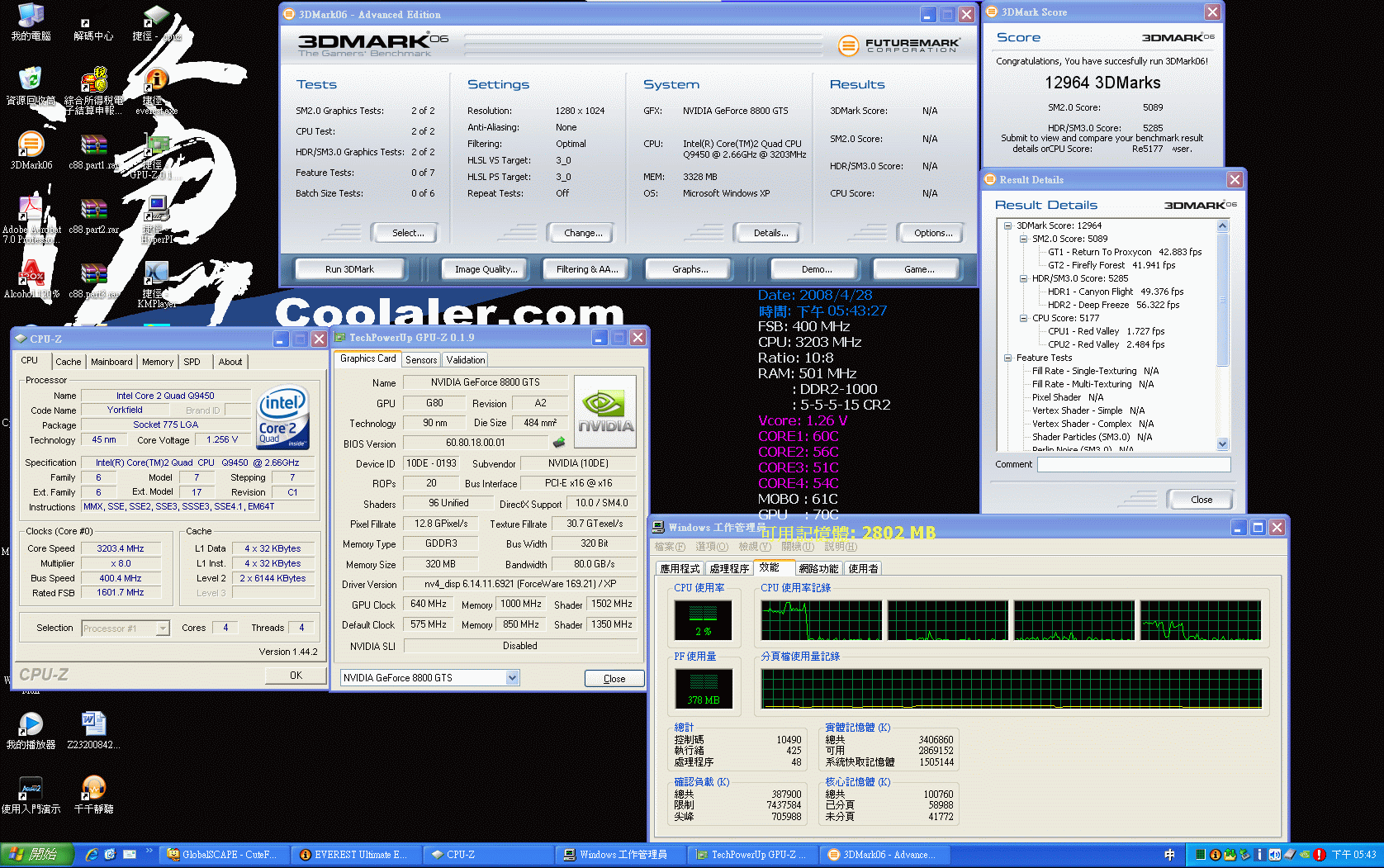Click the NVIDIA logo in GPU-Z
The width and height of the screenshot is (1384, 868).
click(605, 412)
